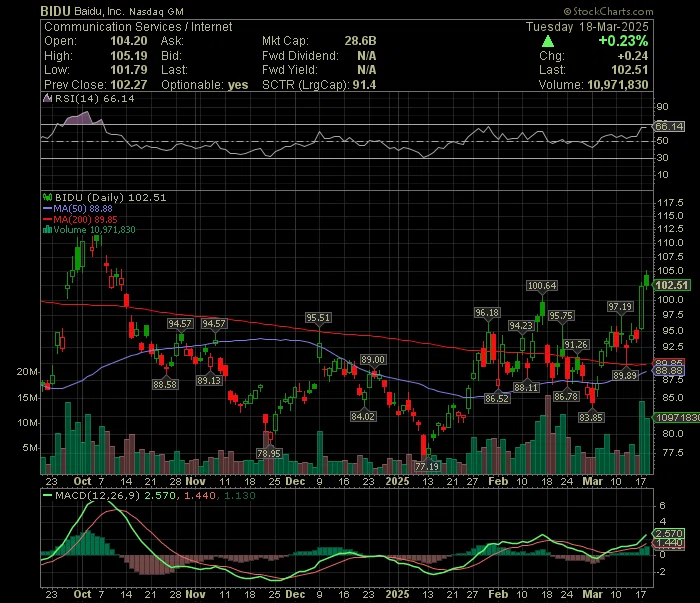Screen dimensions: 700x603
Task: Click the 'MA(200) 89.85' legend text
Action: (85, 220)
